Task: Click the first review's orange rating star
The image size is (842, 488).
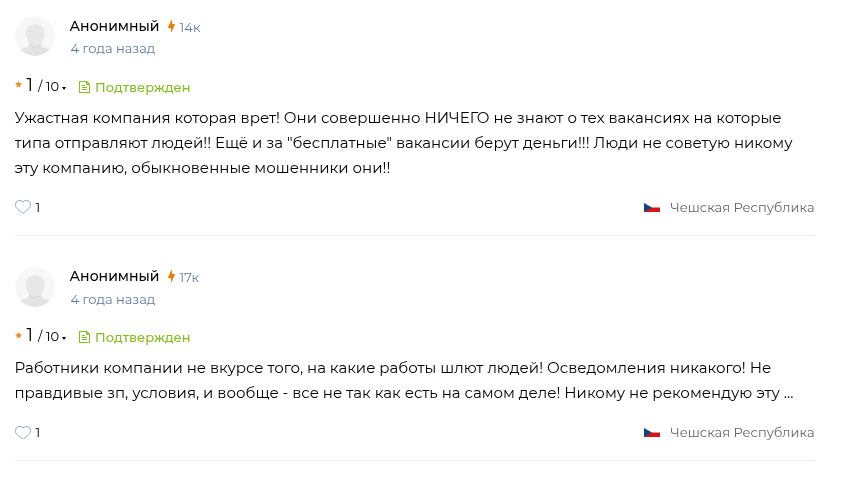Action: coord(19,87)
